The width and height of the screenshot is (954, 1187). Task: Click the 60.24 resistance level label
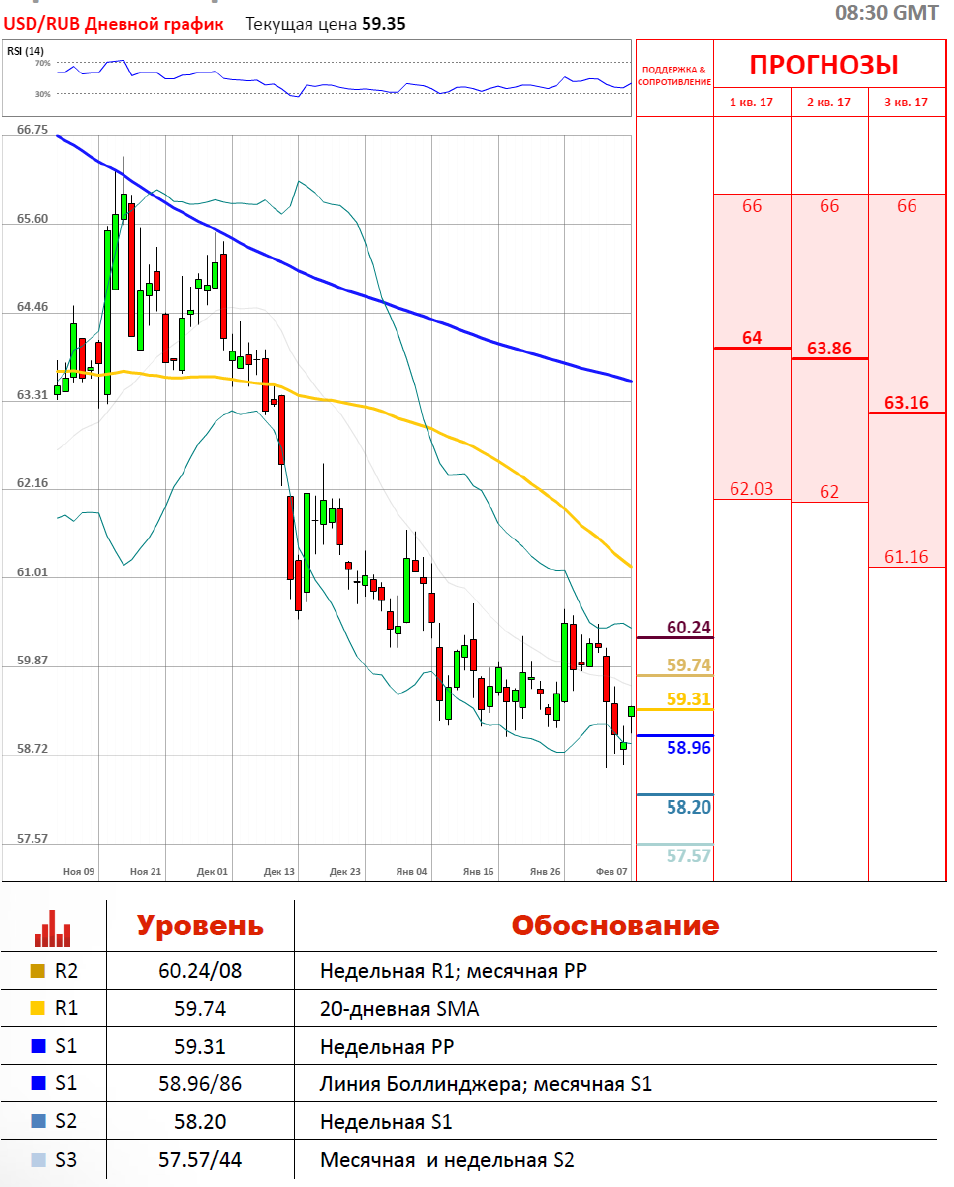click(688, 628)
